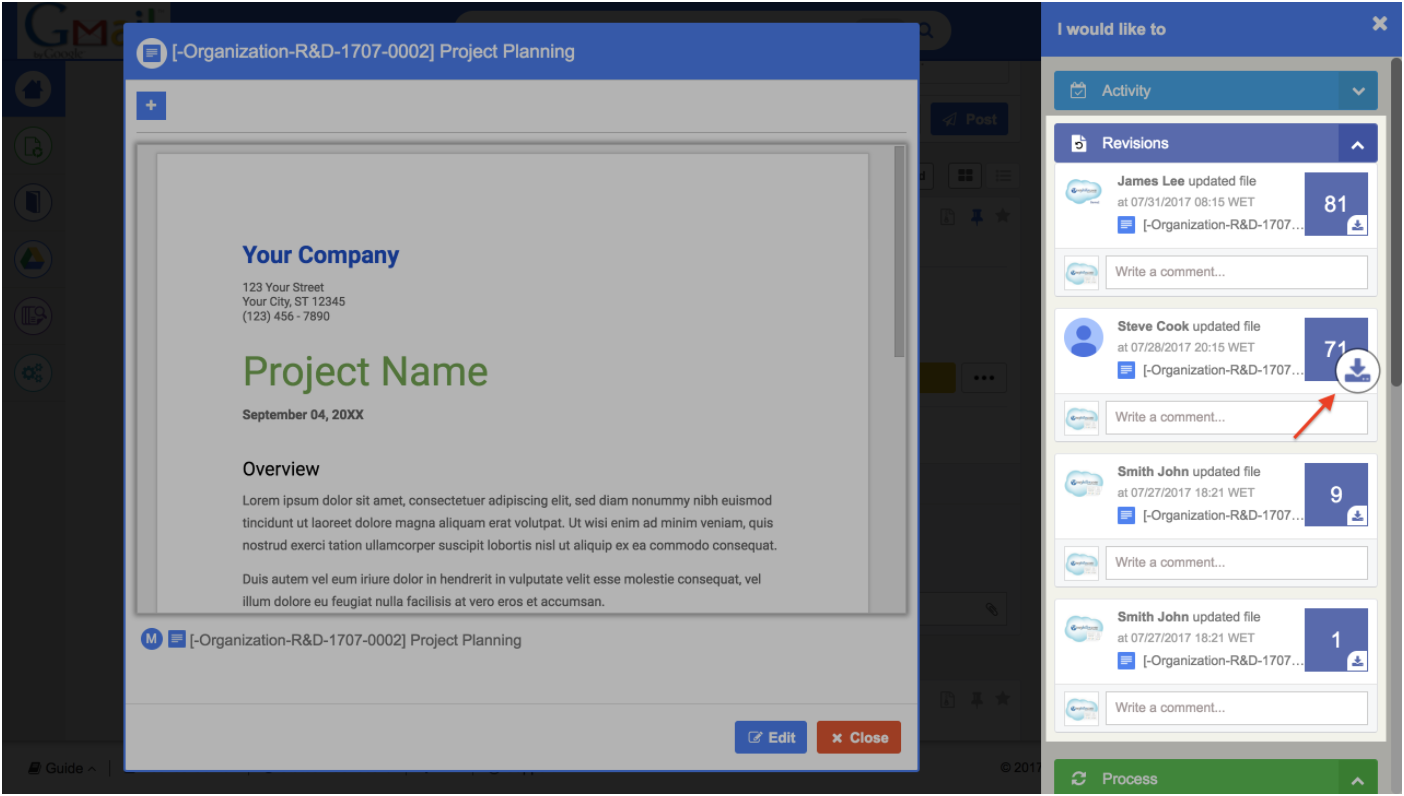Download revision 71 by Steve Cook
This screenshot has height=796, width=1404.
(1357, 371)
